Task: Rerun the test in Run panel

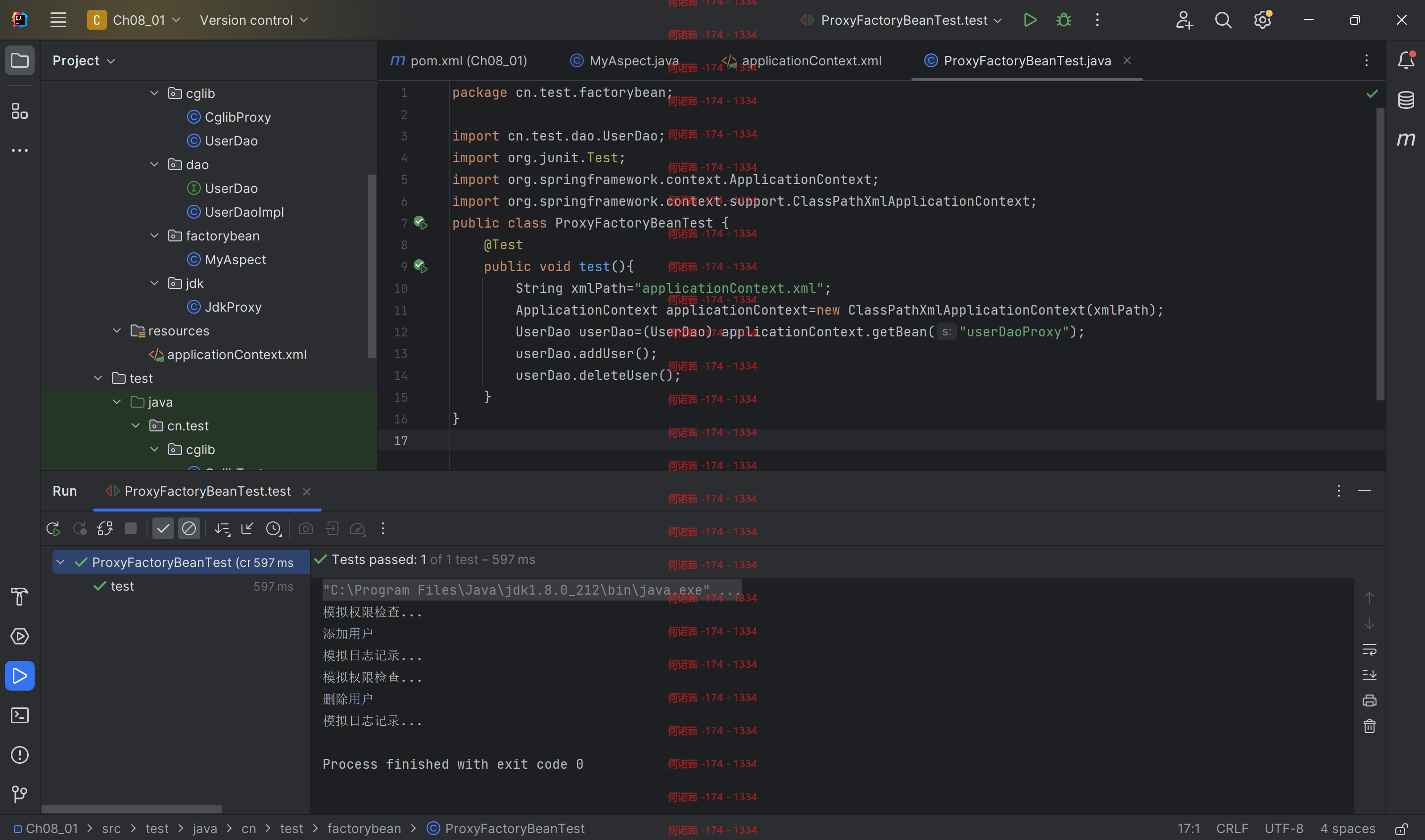Action: coord(53,529)
